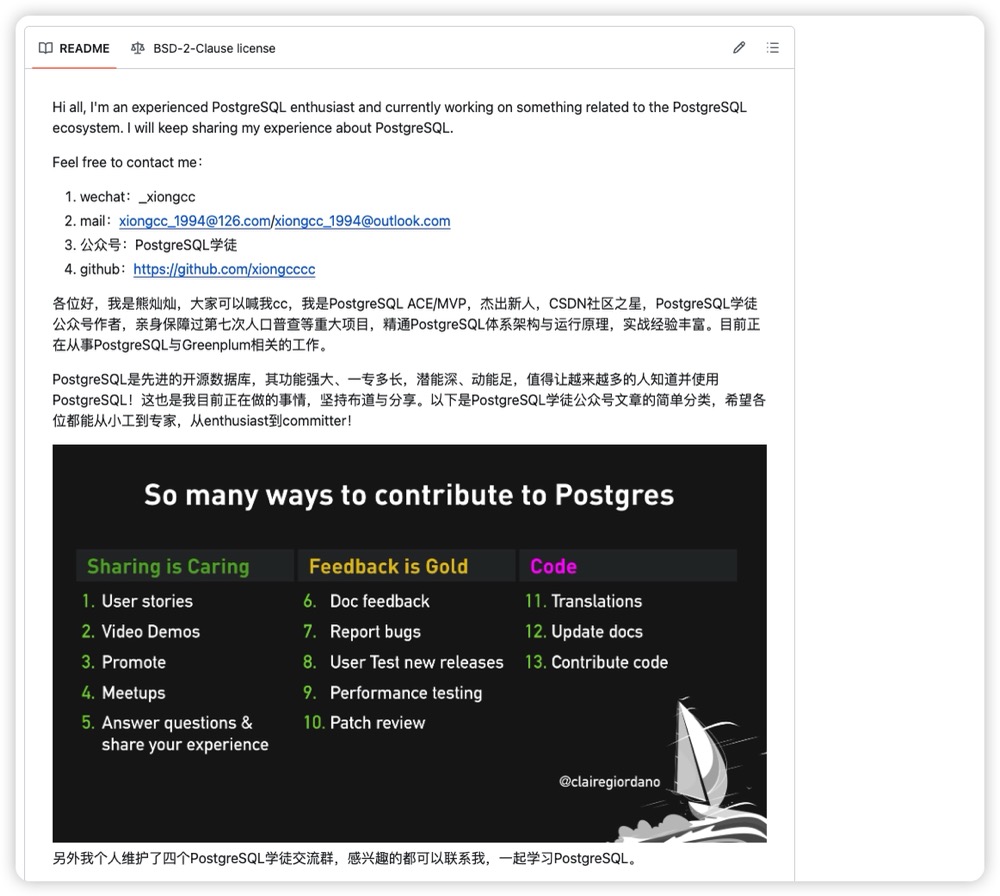Screen dimensions: 1000x896
Task: Click the closing line starting "另外我个人维护了四个"
Action: coord(345,858)
